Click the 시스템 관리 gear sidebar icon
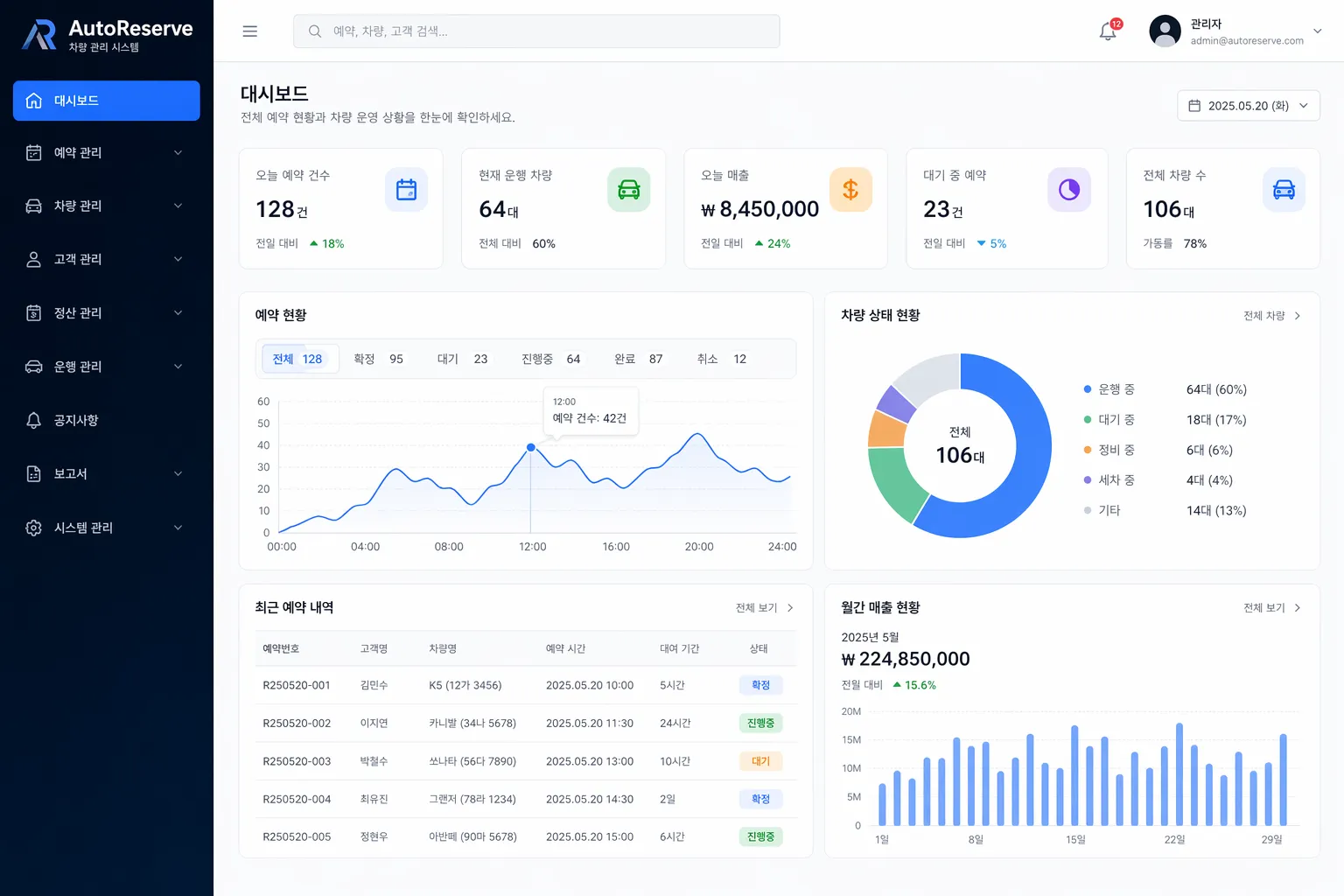 pos(34,528)
